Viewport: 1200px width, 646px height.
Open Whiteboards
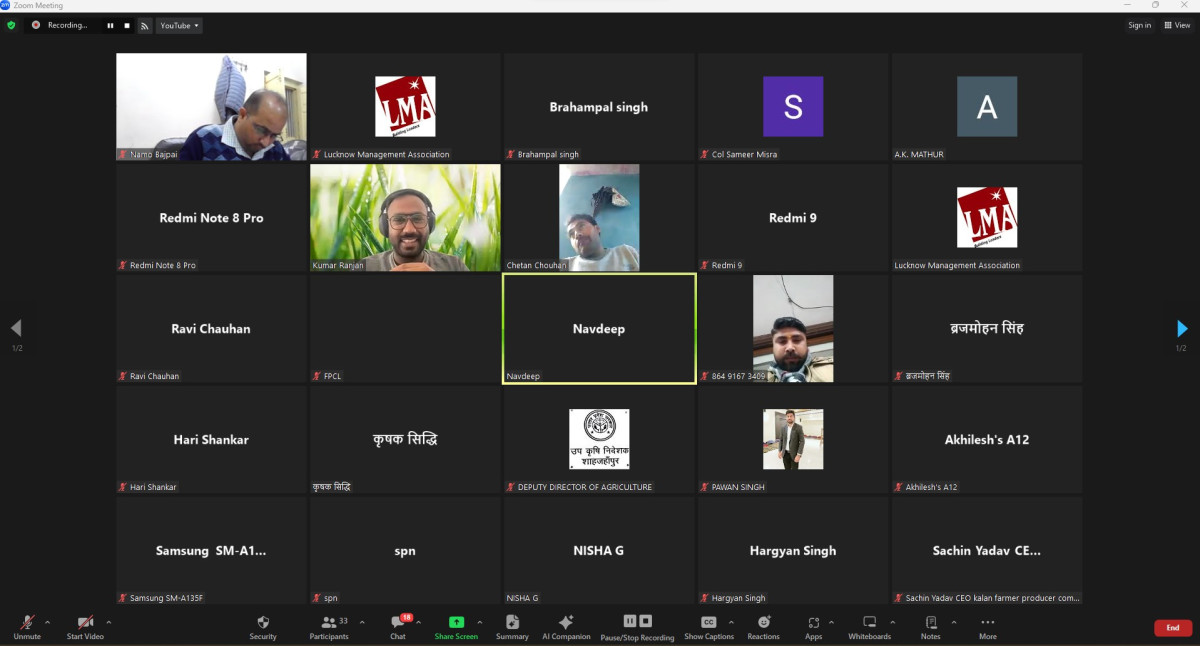(x=869, y=627)
